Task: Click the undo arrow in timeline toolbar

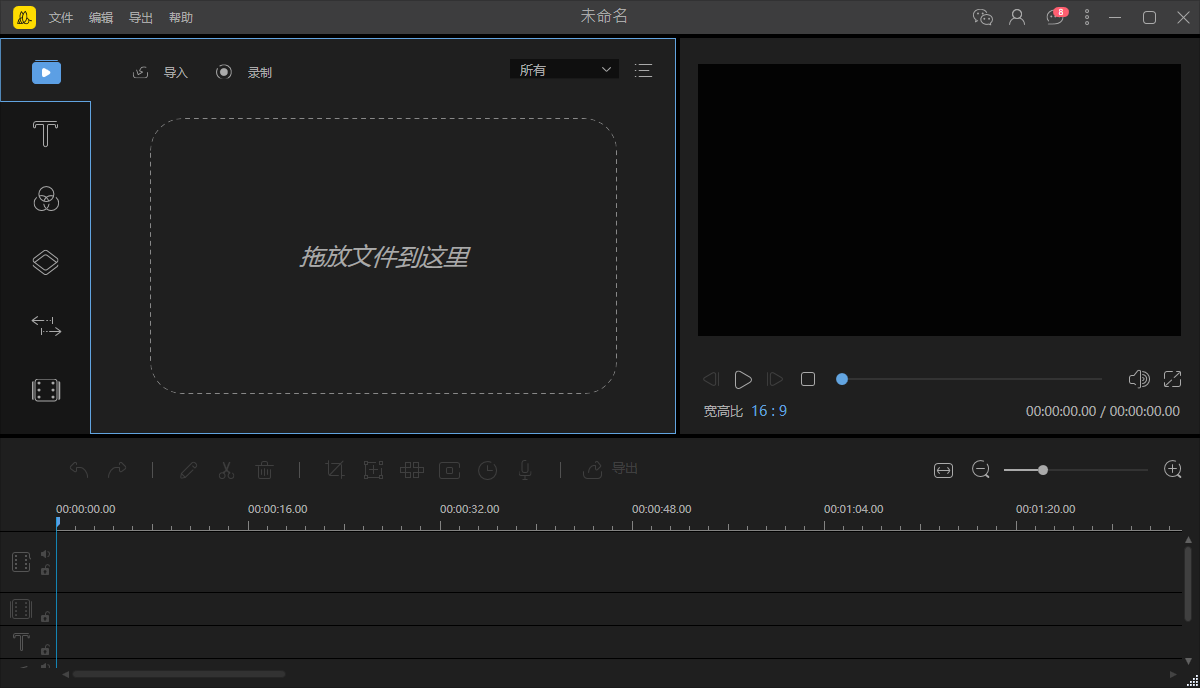Action: point(79,469)
